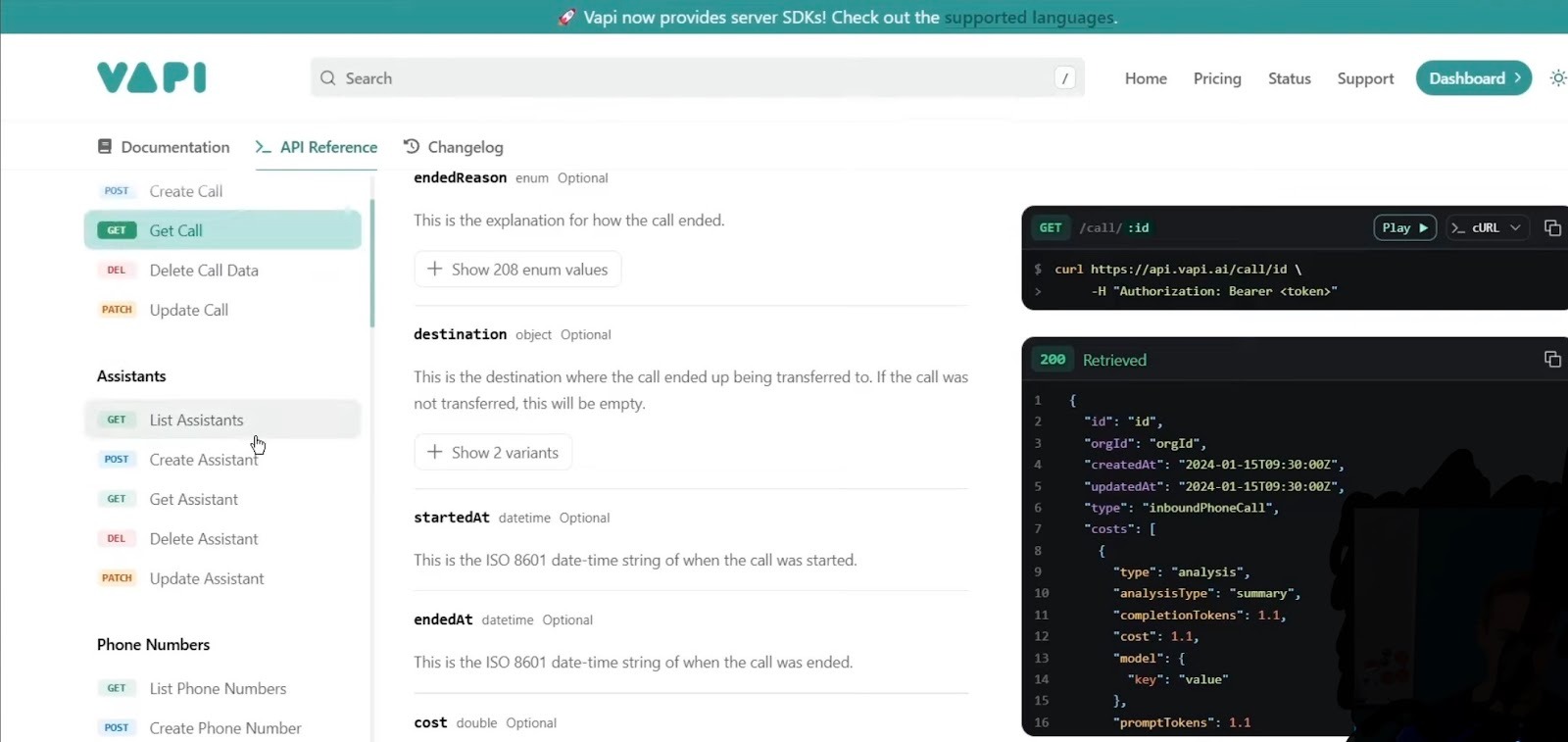Select Get Call in sidebar
This screenshot has width=1568, height=742.
pyautogui.click(x=222, y=230)
